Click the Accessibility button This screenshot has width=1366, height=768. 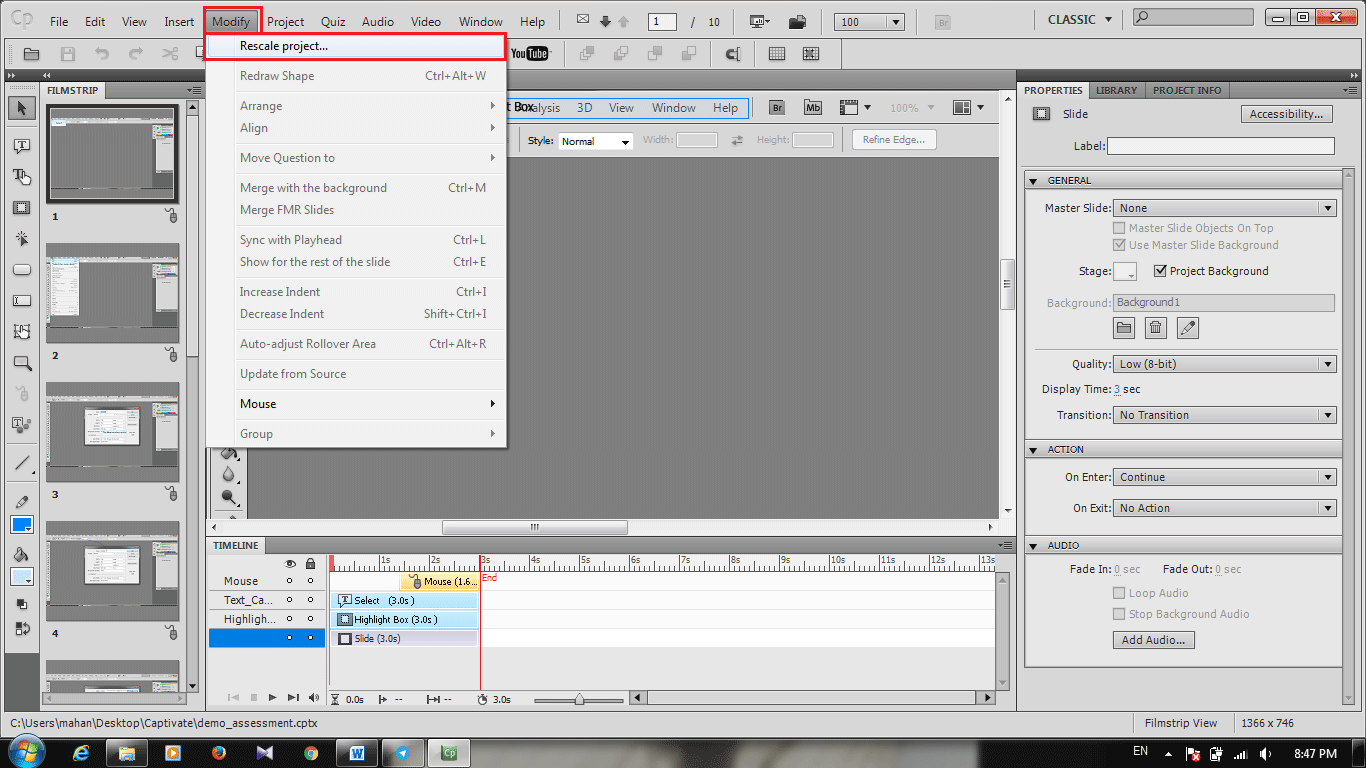click(1286, 114)
